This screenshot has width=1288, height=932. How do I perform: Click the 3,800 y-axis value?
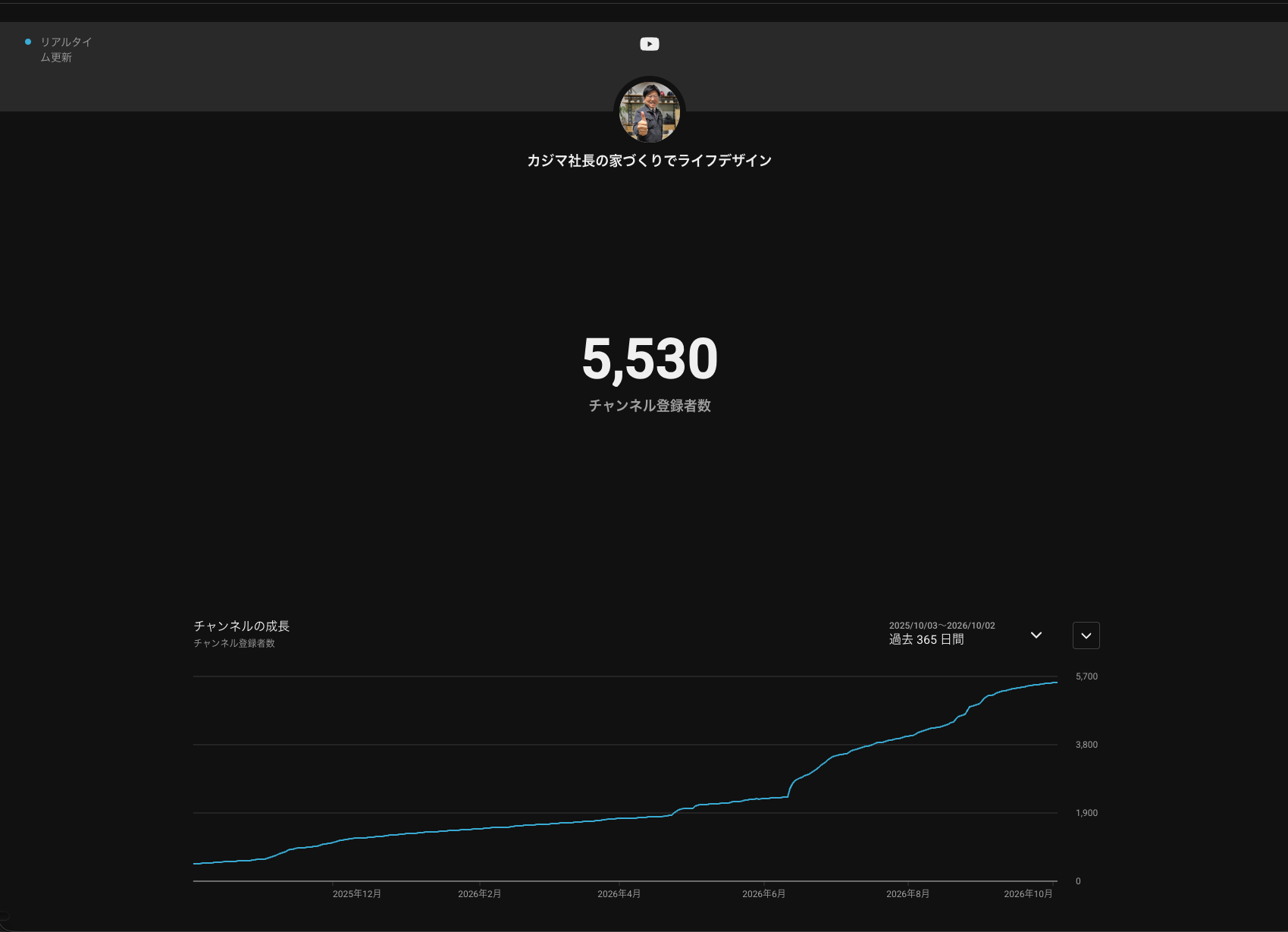pos(1086,745)
